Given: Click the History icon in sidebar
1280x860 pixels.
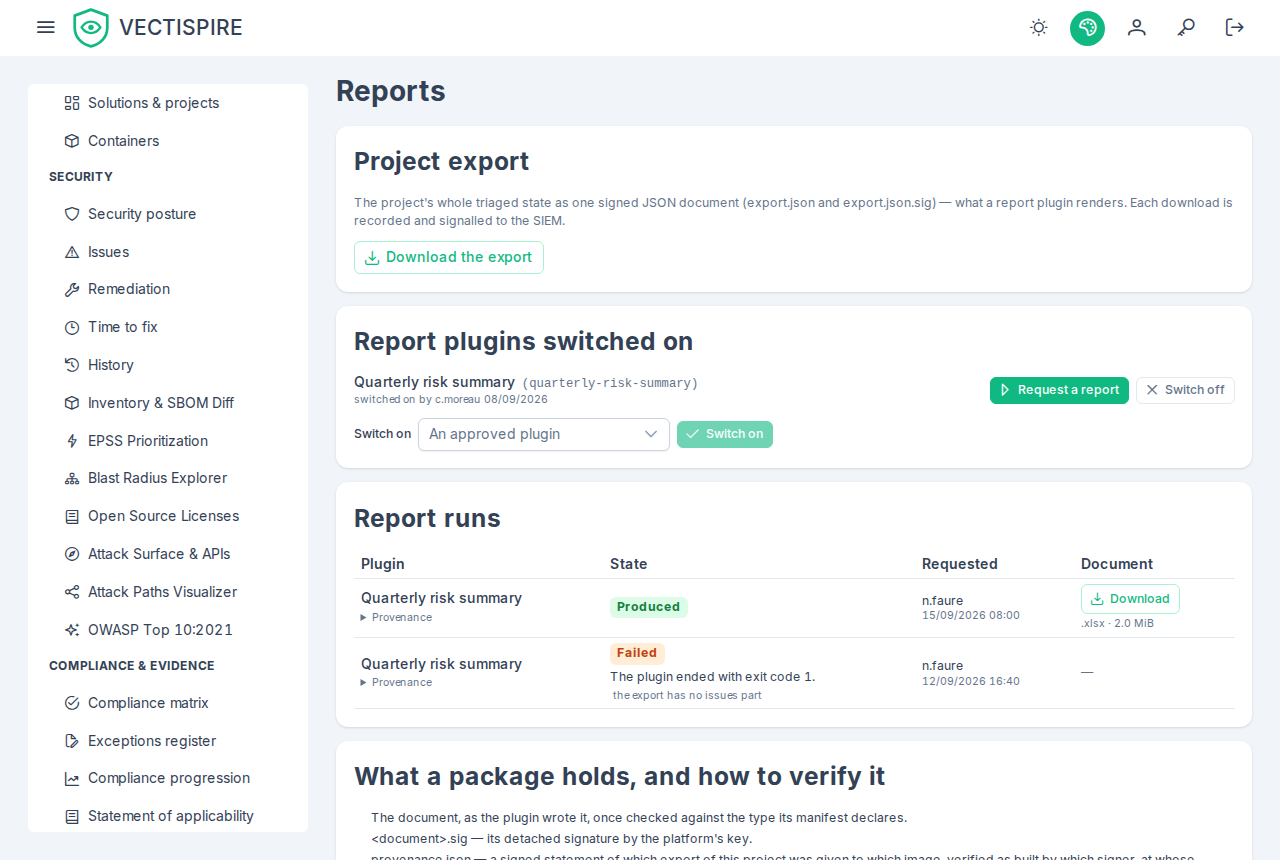Looking at the screenshot, I should pyautogui.click(x=72, y=365).
